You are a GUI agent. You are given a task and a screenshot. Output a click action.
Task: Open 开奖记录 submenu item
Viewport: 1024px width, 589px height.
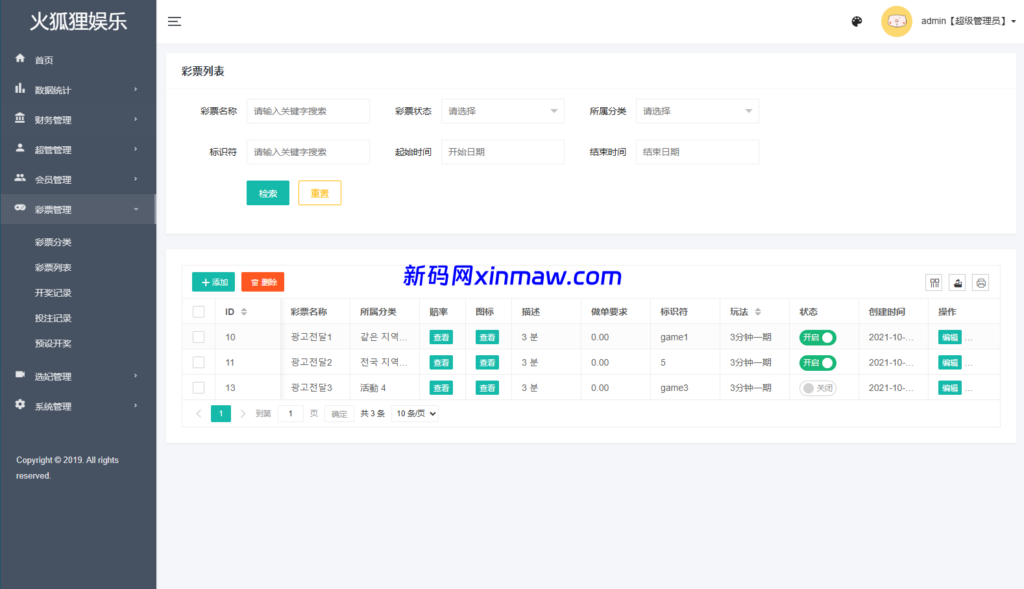[53, 293]
